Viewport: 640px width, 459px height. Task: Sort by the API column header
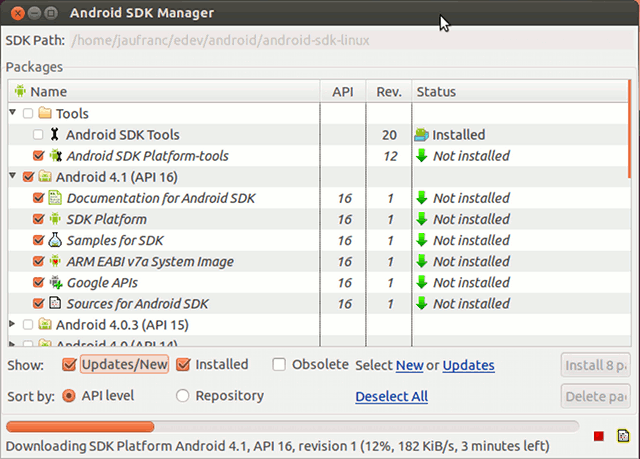click(x=343, y=91)
